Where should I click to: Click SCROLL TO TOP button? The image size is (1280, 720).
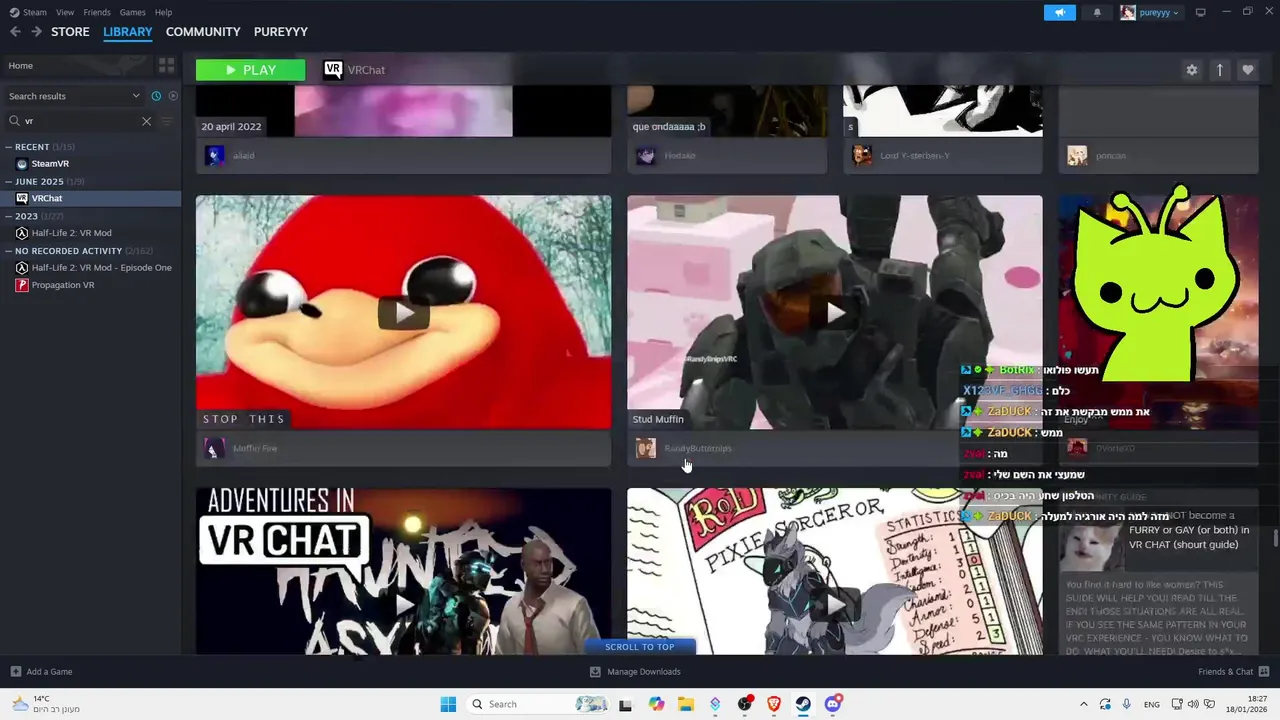pos(639,646)
